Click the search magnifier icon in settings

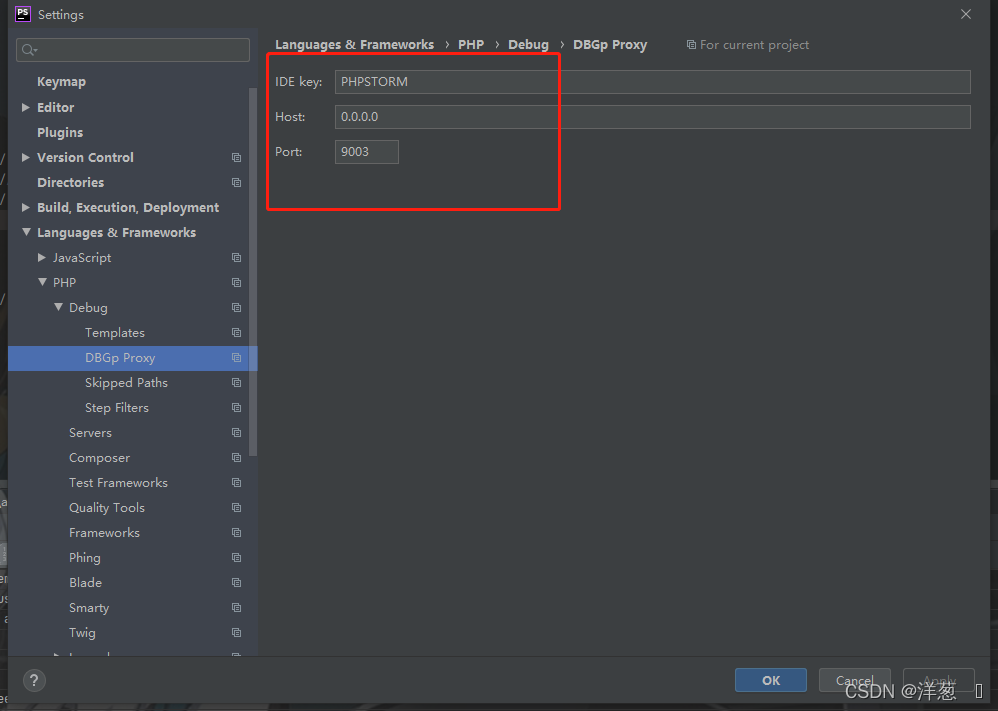pos(29,50)
